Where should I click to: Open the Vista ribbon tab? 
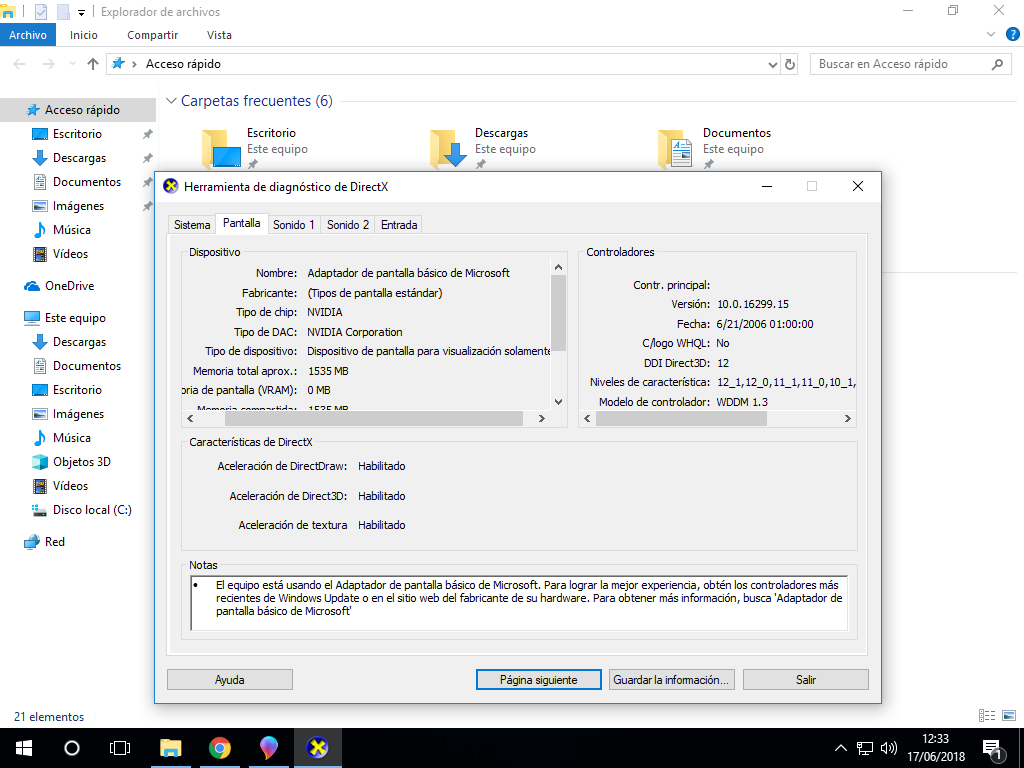pos(219,35)
